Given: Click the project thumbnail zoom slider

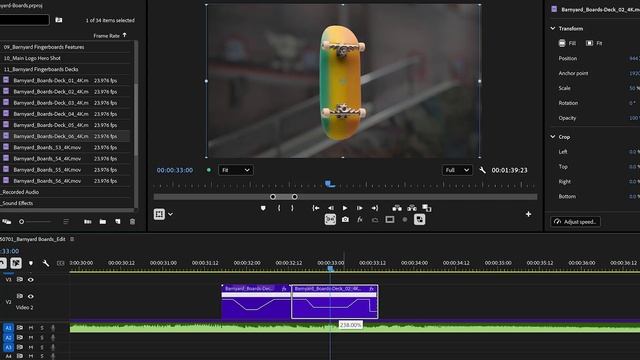Looking at the screenshot, I should tap(35, 222).
